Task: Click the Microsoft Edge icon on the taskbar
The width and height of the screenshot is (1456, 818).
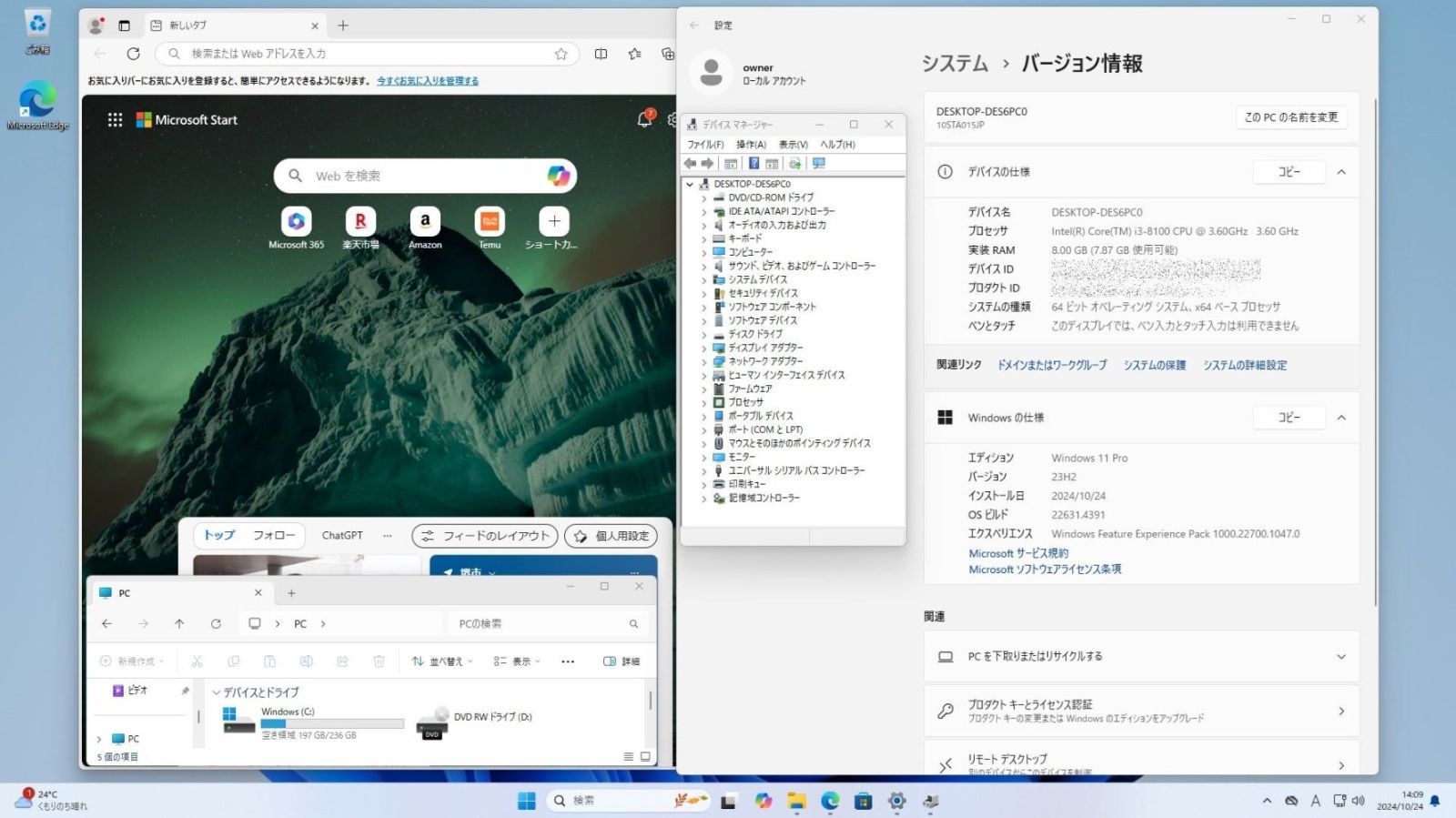Action: coord(830,801)
